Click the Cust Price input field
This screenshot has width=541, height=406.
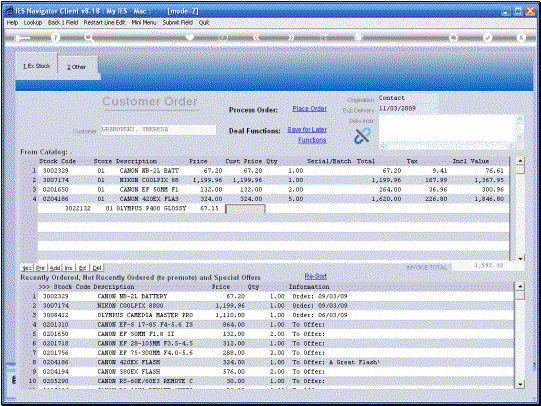pos(245,209)
